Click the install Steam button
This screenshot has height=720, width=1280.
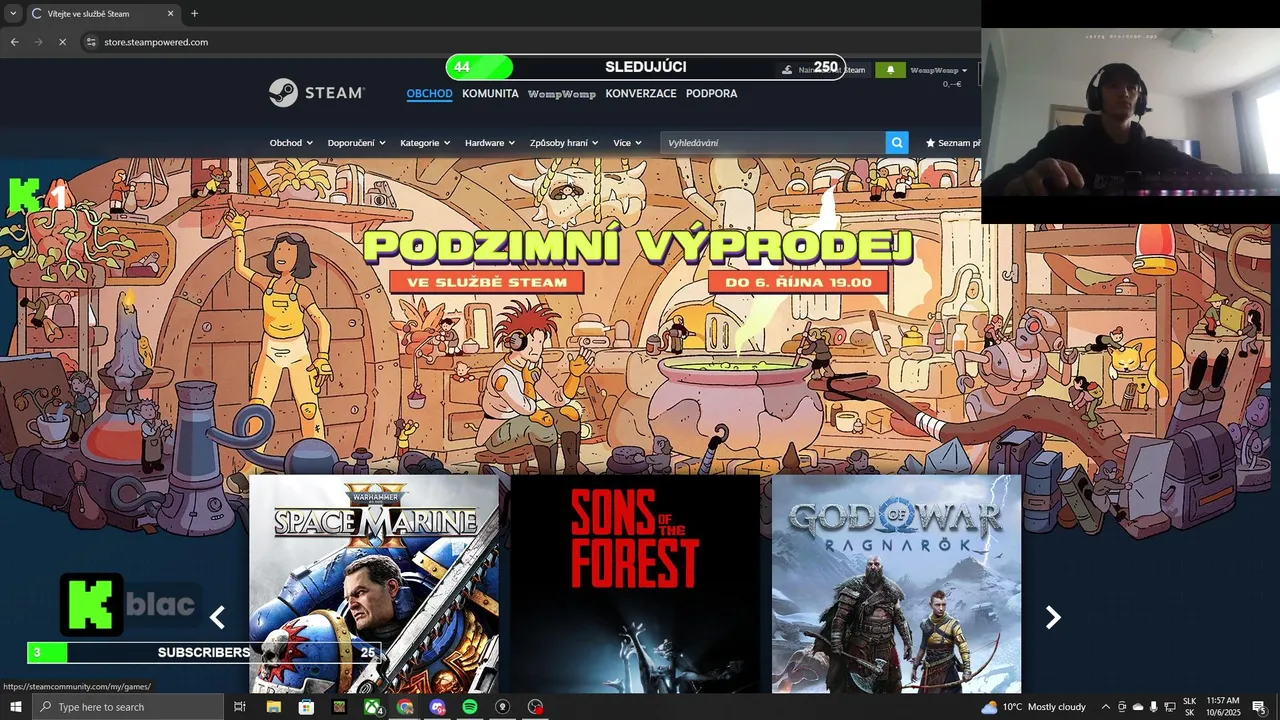[x=822, y=70]
